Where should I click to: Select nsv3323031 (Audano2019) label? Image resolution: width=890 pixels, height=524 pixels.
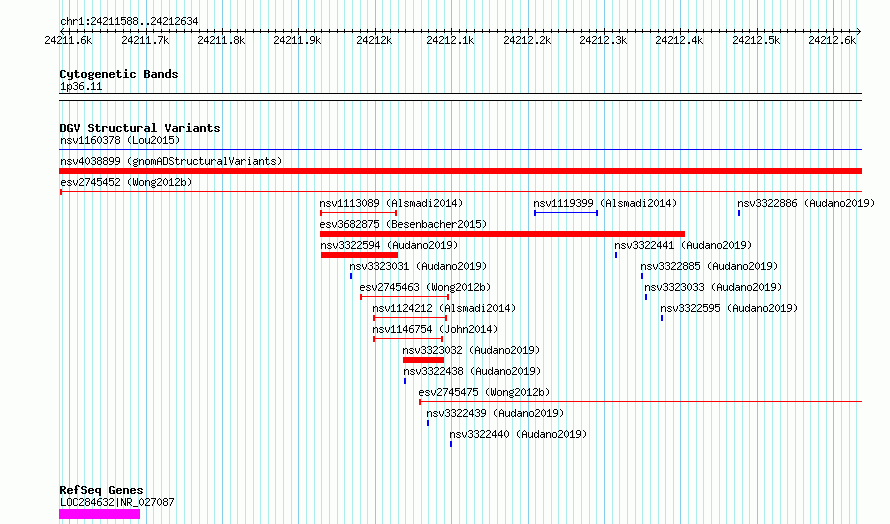[418, 266]
